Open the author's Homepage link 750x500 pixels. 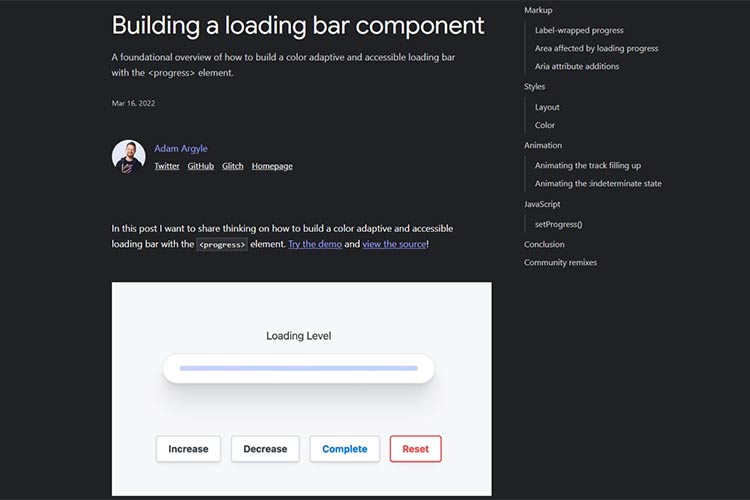pos(272,166)
